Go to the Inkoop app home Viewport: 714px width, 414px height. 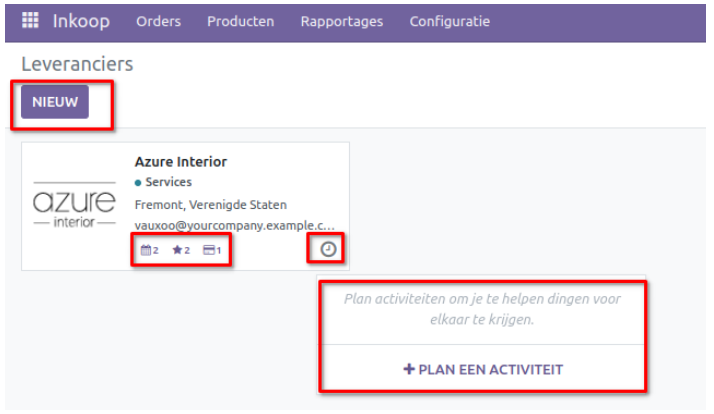81,21
